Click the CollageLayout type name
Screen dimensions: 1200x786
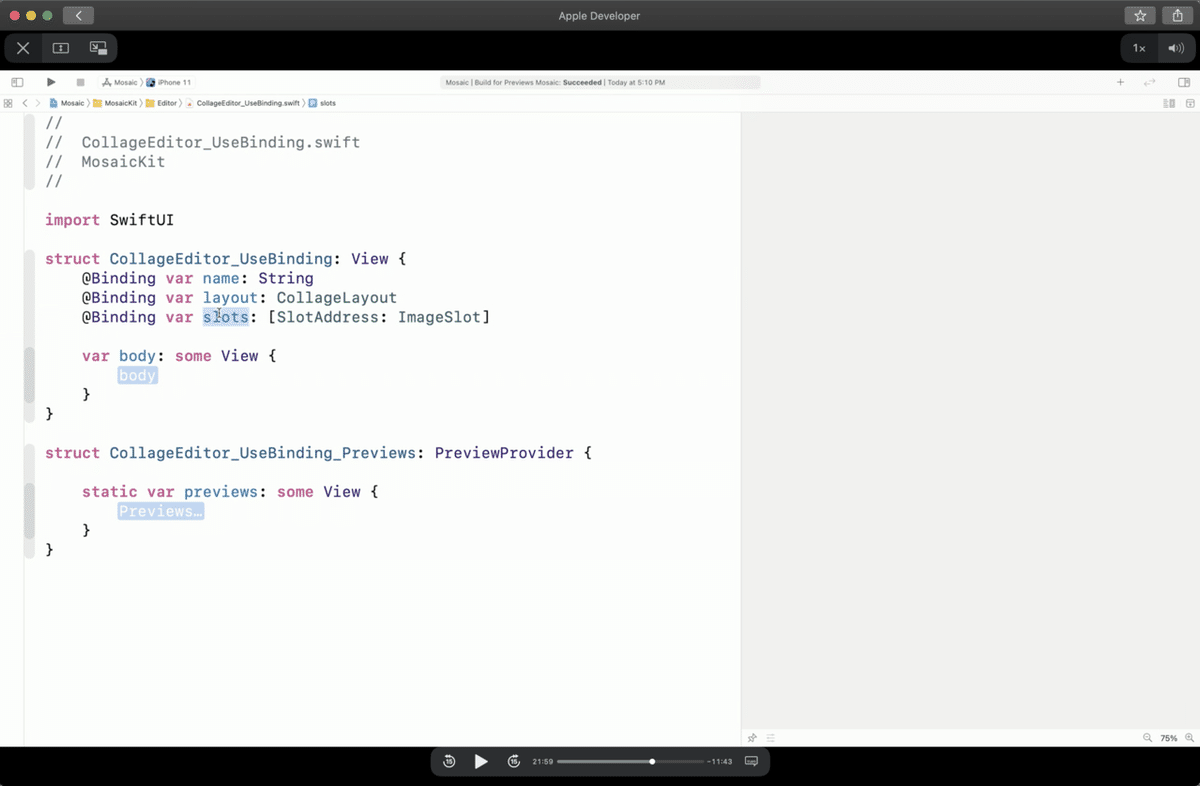point(337,298)
